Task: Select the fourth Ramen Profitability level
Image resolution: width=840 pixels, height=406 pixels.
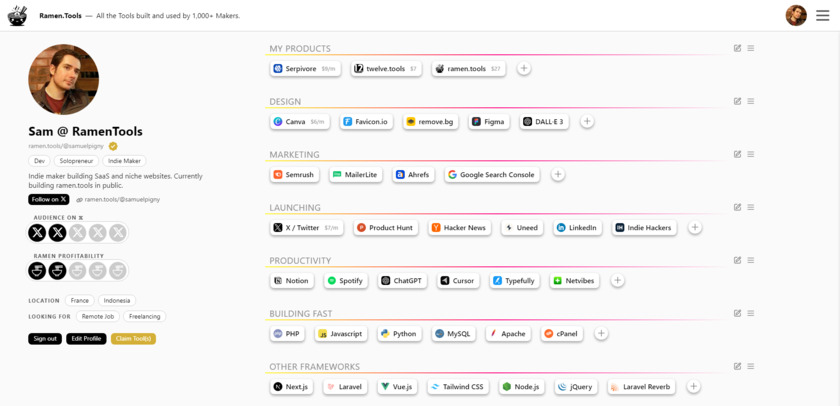Action: [x=98, y=271]
